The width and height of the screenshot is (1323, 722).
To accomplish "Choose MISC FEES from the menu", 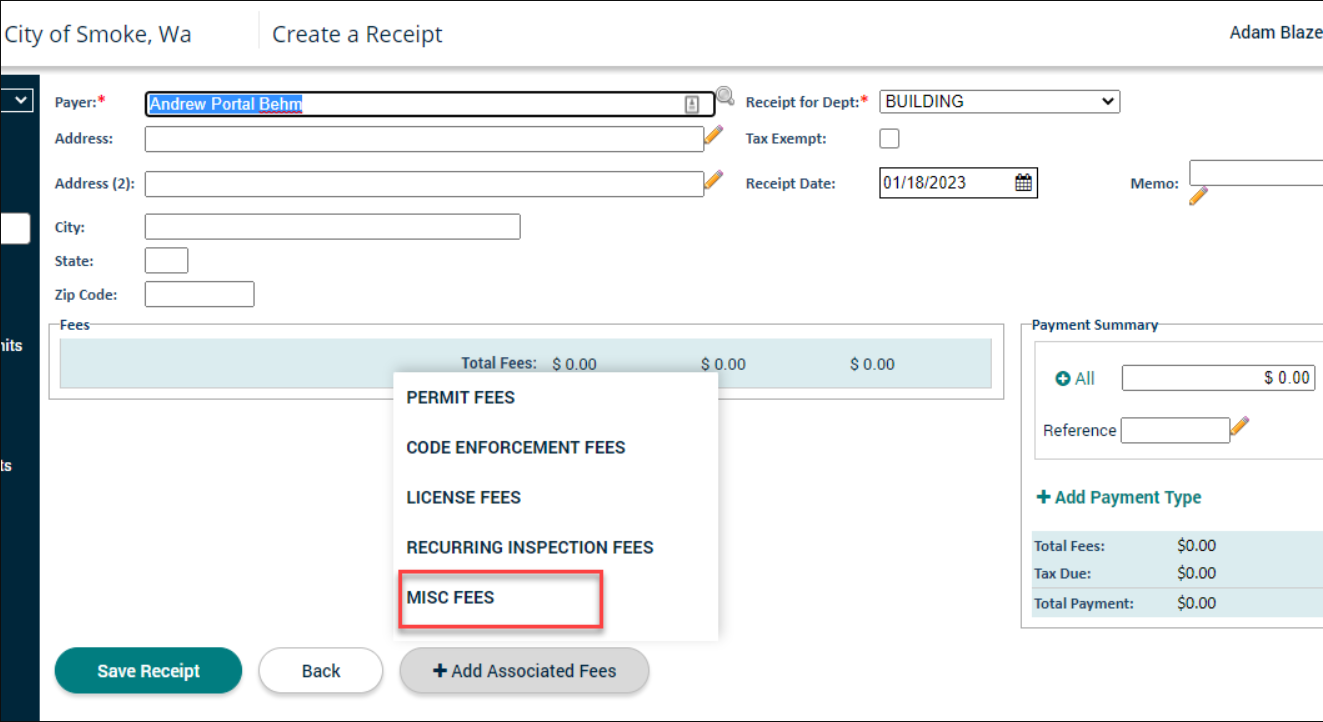I will (450, 597).
